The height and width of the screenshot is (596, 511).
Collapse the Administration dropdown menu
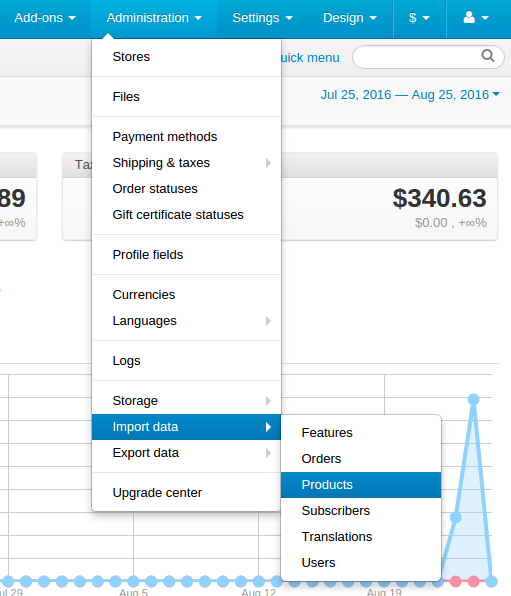pyautogui.click(x=154, y=18)
